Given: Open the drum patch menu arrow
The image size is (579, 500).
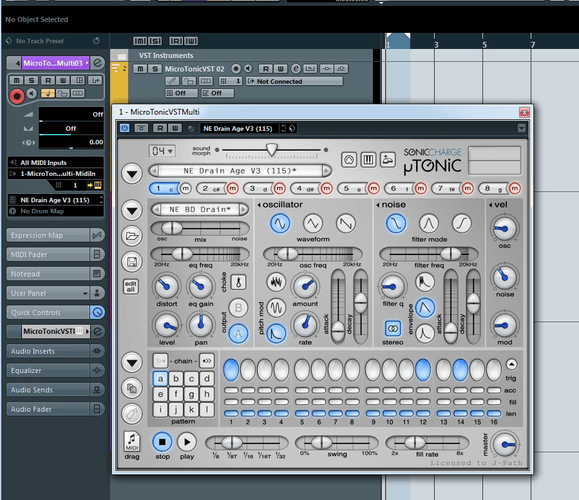Looking at the screenshot, I should [x=132, y=210].
